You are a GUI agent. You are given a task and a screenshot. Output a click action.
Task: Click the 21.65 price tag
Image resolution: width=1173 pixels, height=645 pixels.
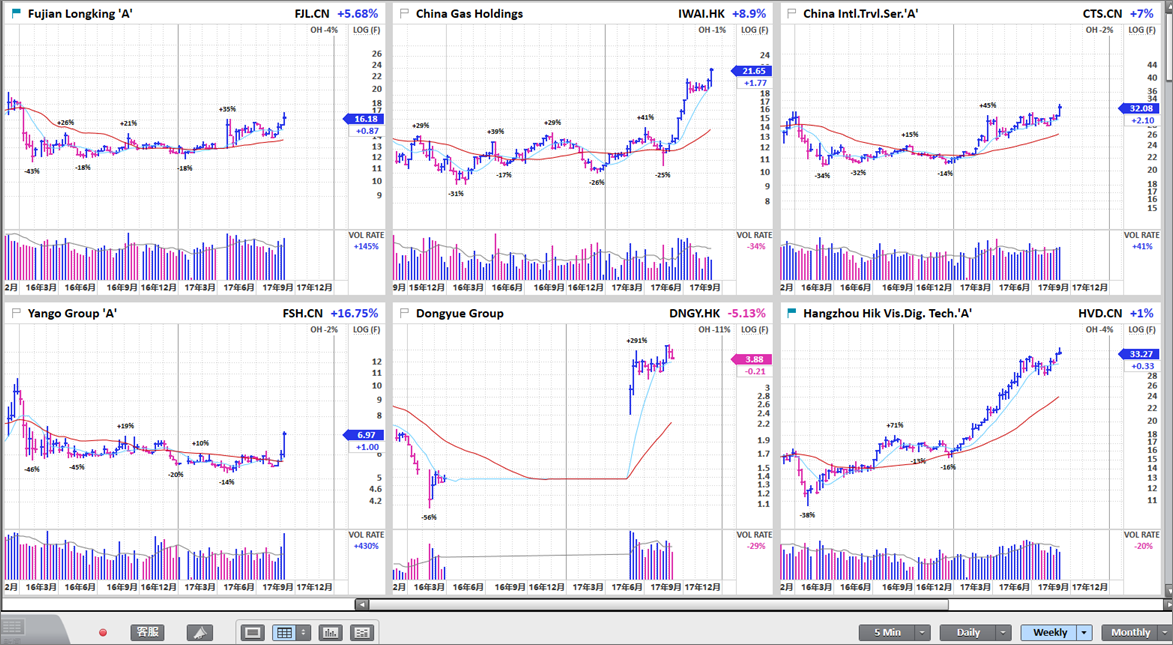click(x=750, y=70)
